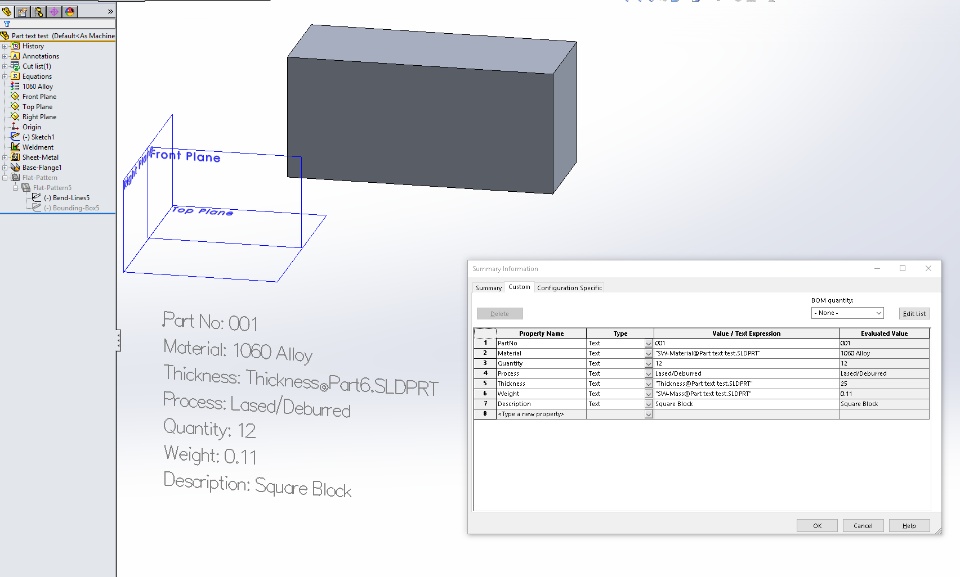This screenshot has width=960, height=577.
Task: Click the History folder icon
Action: coord(16,46)
